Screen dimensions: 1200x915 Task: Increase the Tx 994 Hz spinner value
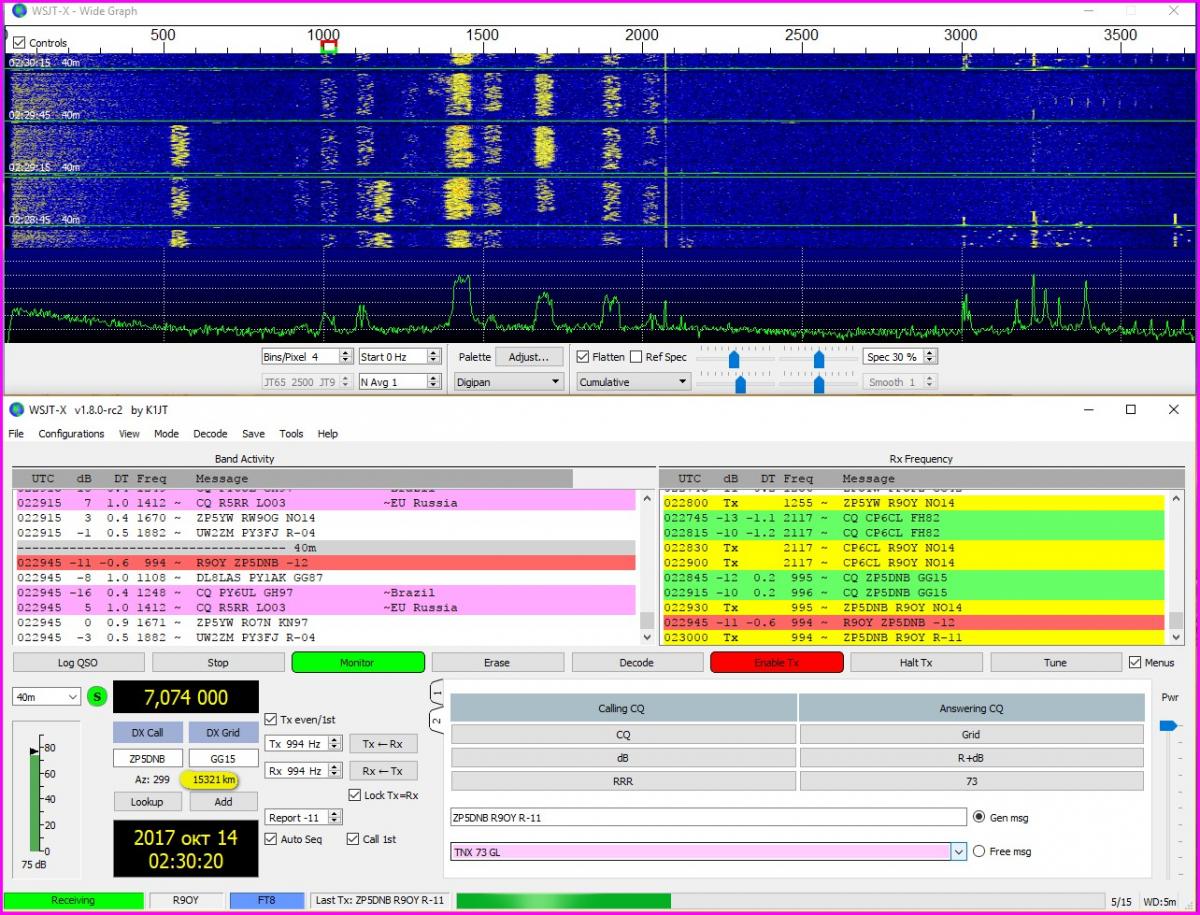coord(335,740)
